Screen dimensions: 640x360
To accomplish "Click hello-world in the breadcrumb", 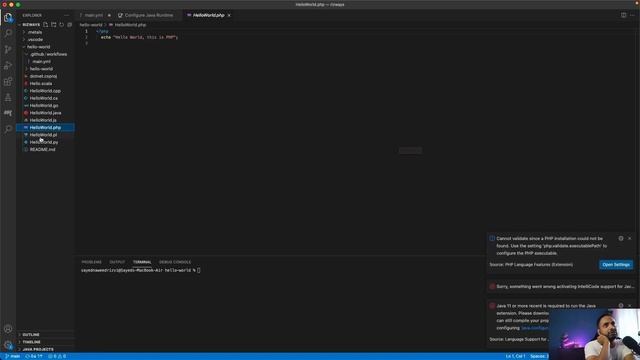I will (91, 25).
